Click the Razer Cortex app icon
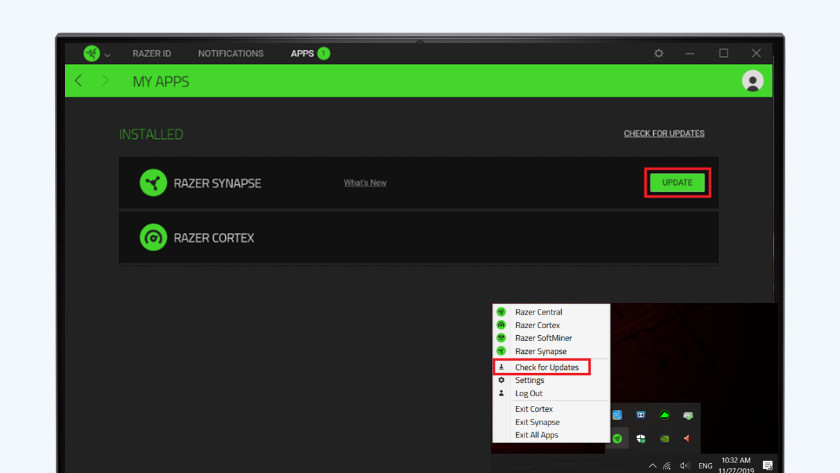The height and width of the screenshot is (473, 840). coord(153,238)
